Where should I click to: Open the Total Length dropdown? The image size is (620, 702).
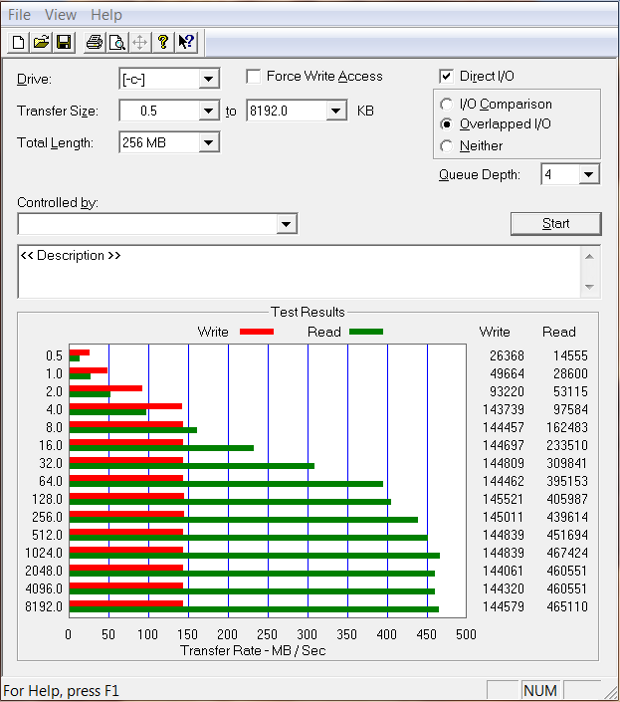point(208,143)
